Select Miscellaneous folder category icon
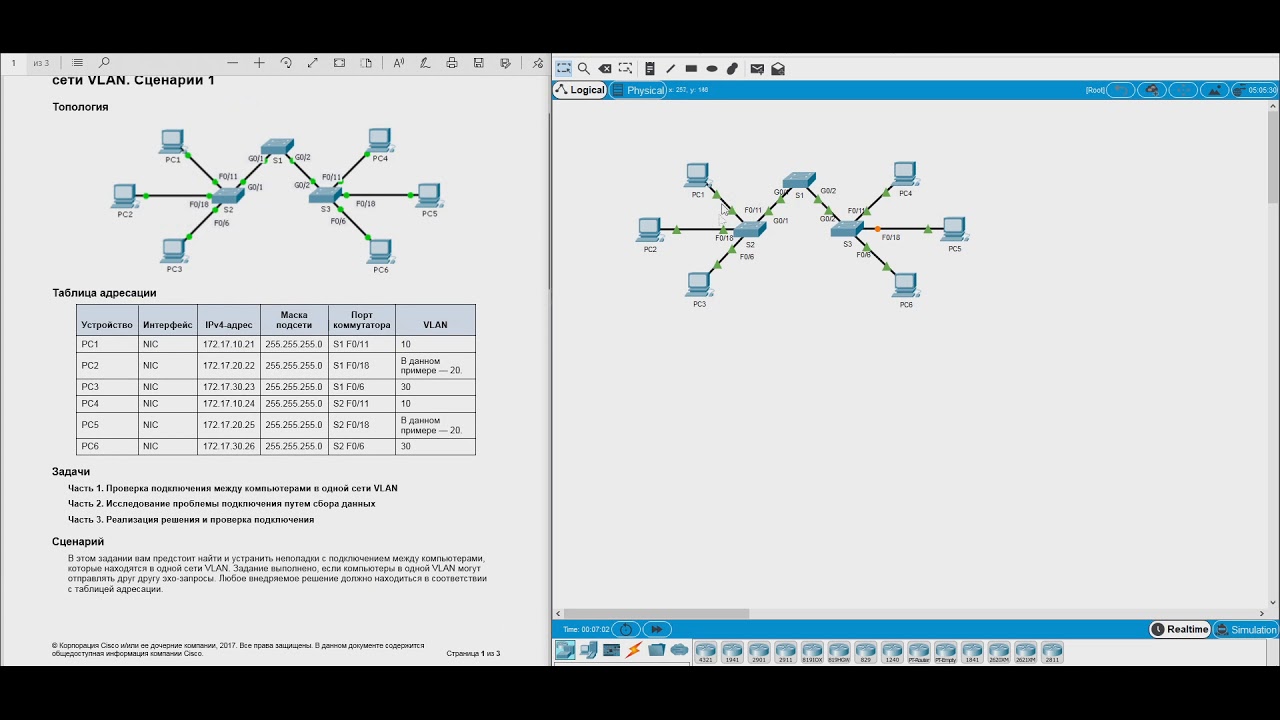This screenshot has width=1280, height=720. 657,650
